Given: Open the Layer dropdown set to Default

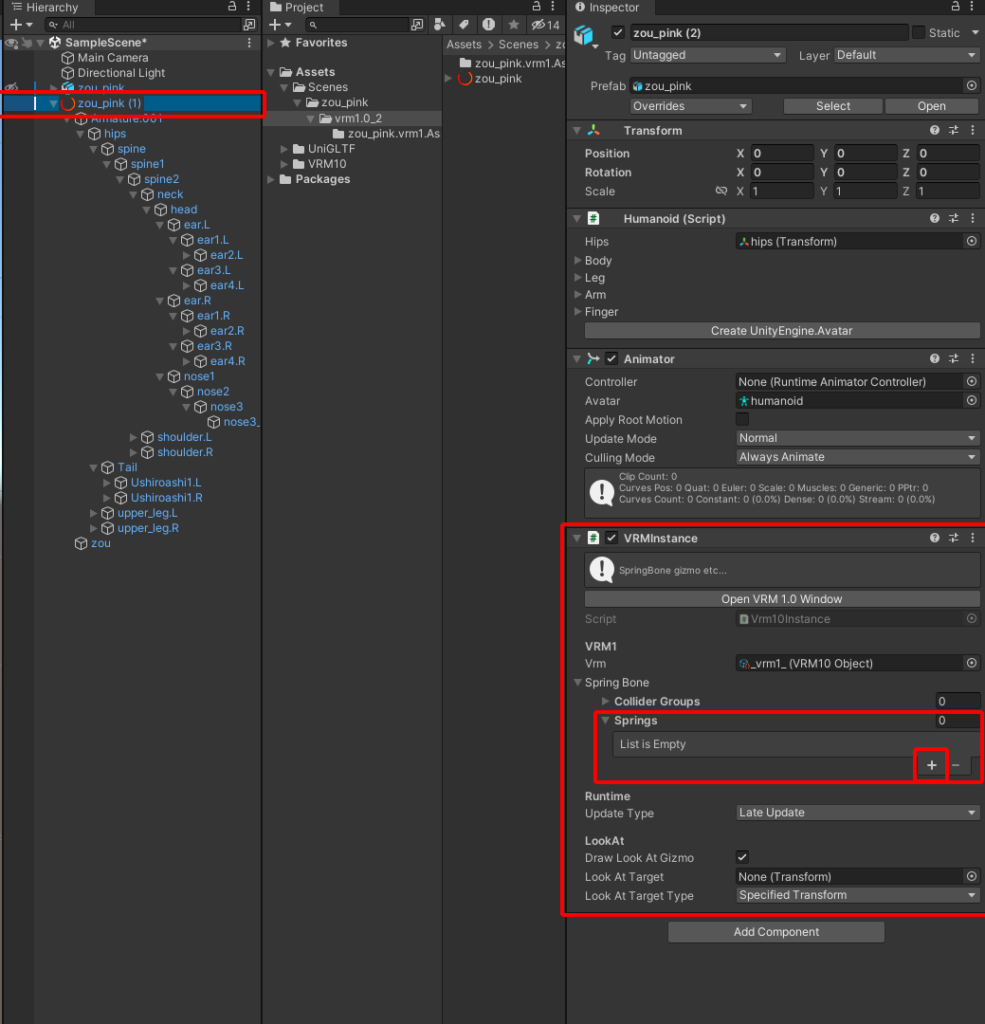Looking at the screenshot, I should pyautogui.click(x=905, y=55).
